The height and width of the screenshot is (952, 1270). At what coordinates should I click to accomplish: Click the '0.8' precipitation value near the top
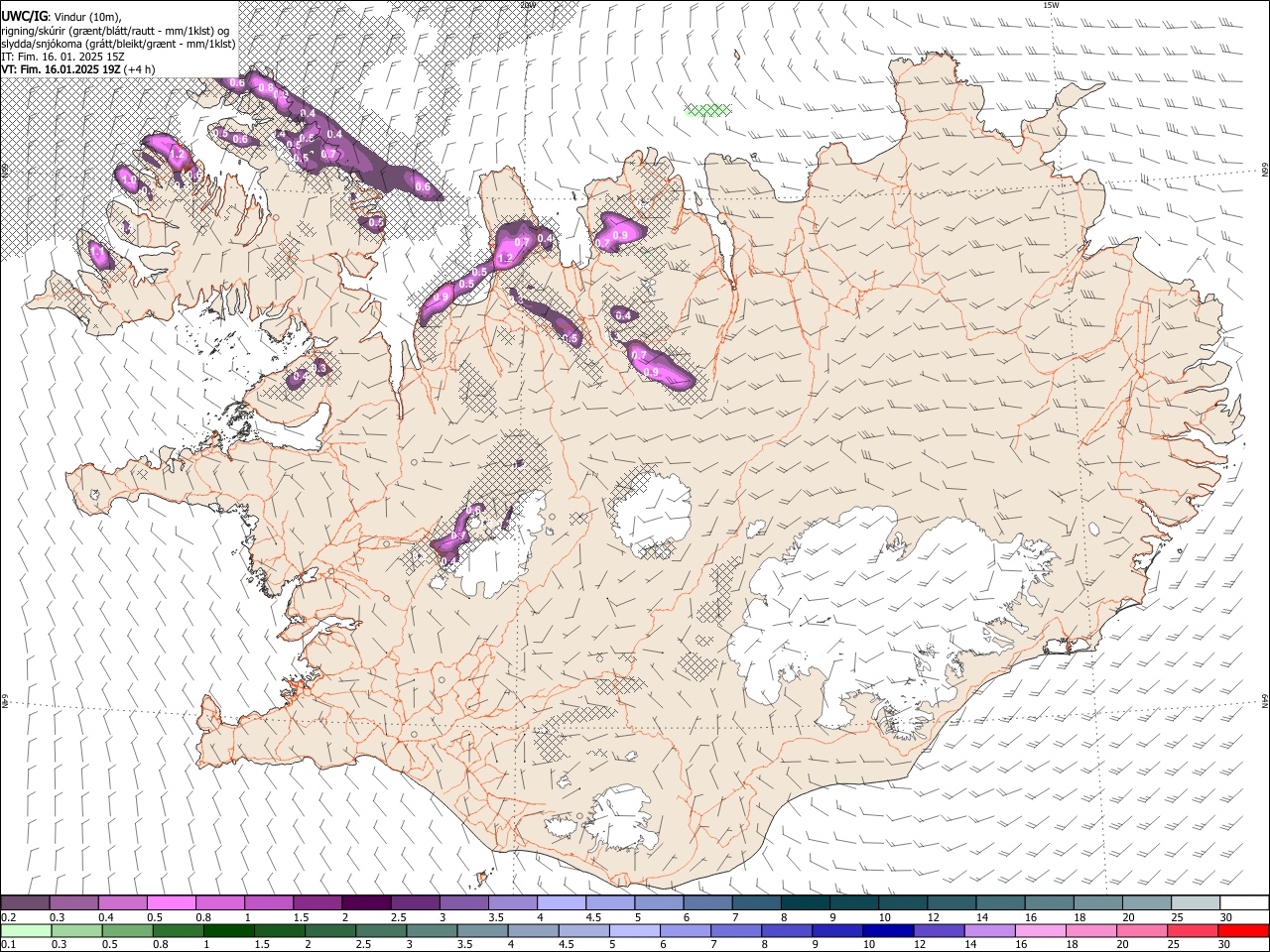(x=265, y=87)
